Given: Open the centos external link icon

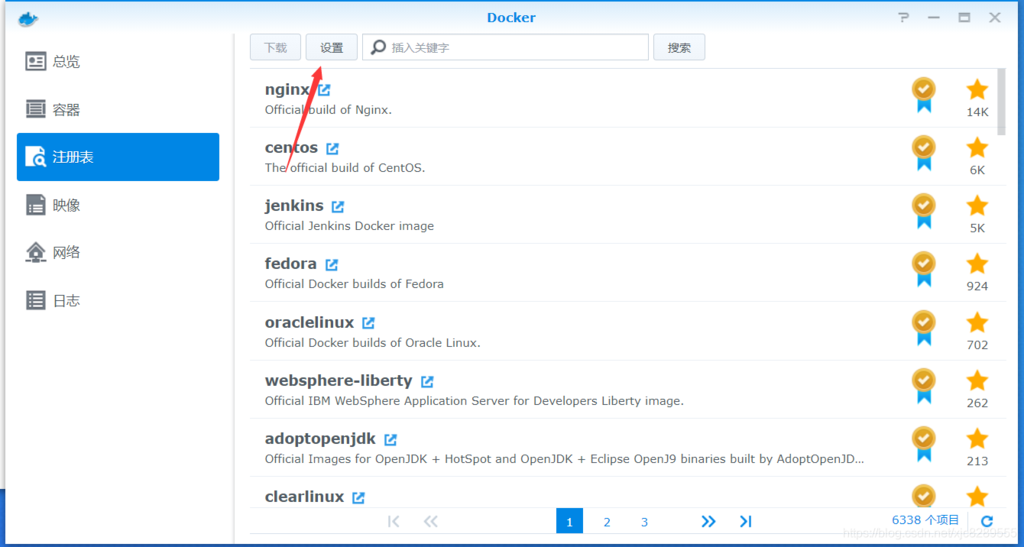Looking at the screenshot, I should tap(332, 149).
